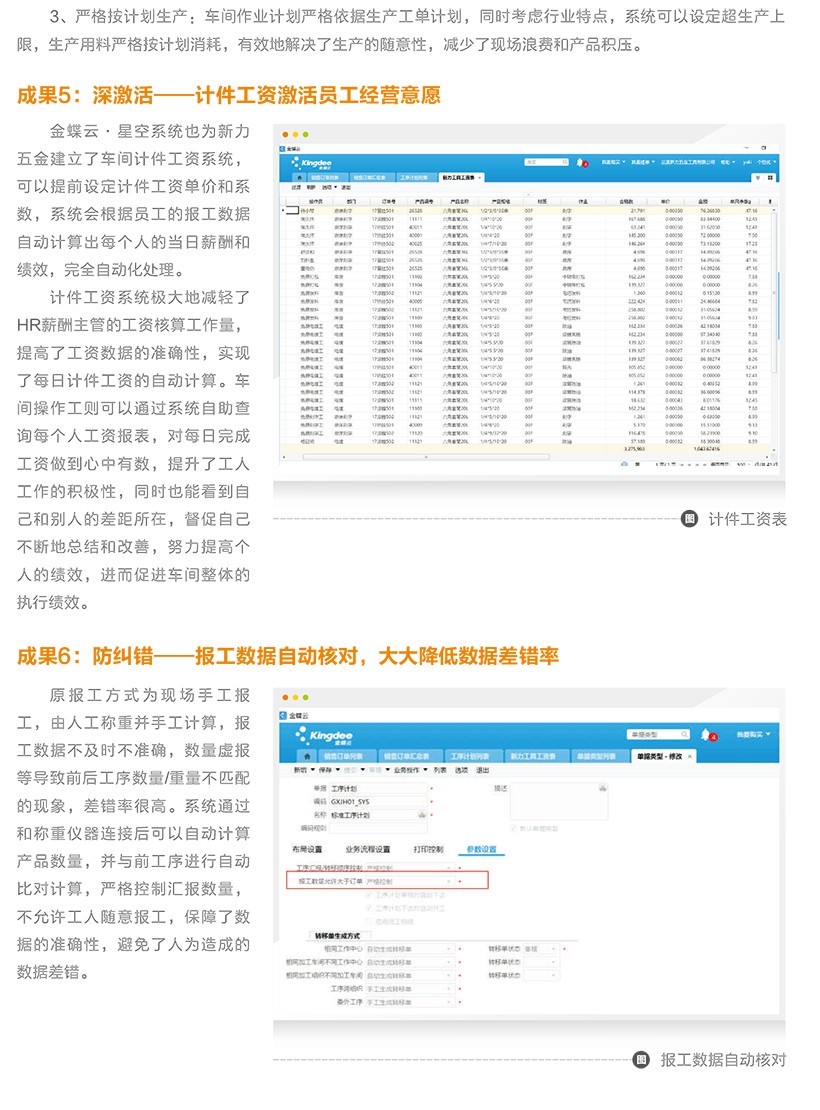The width and height of the screenshot is (820, 1110).
Task: Toggle the 默认单据类型 checkbox
Action: pyautogui.click(x=513, y=829)
